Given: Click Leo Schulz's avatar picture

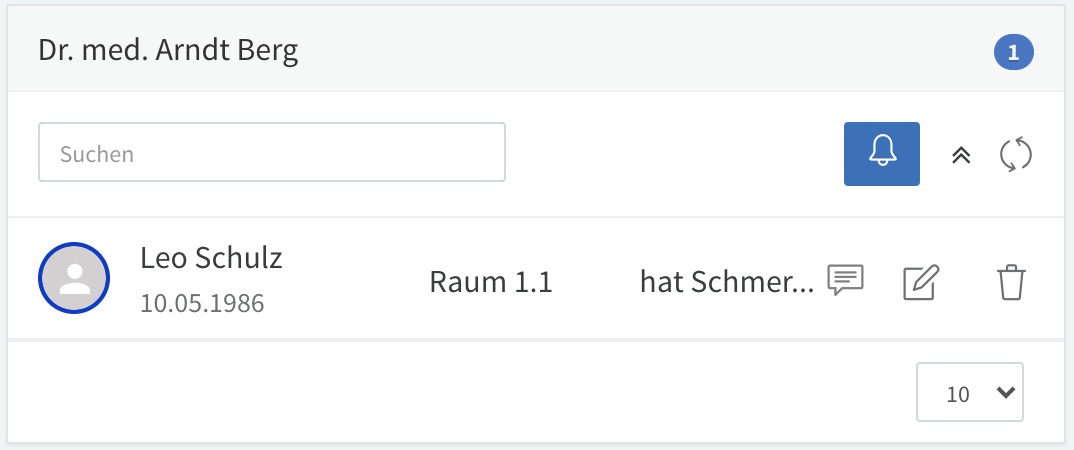Looking at the screenshot, I should (74, 278).
